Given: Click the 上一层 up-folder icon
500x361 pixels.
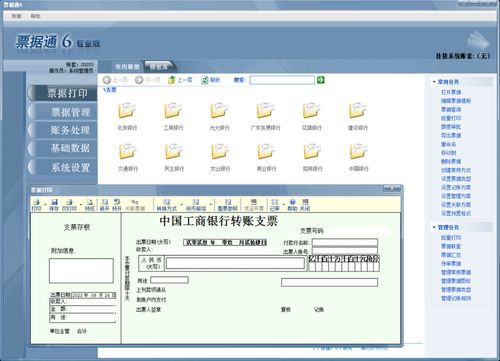Looking at the screenshot, I should [171, 80].
